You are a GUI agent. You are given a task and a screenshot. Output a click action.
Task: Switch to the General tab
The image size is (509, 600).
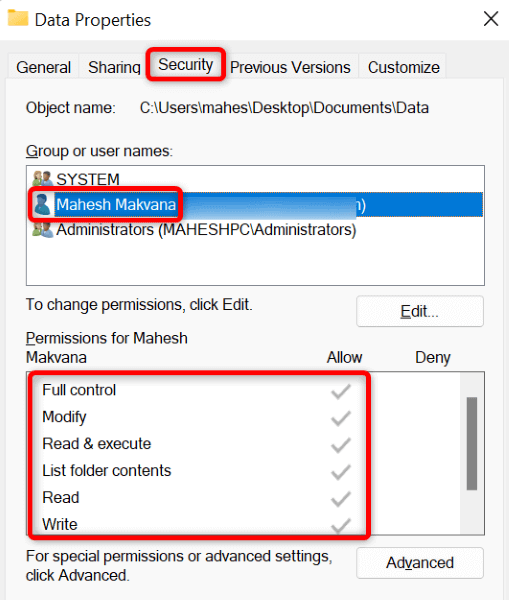pyautogui.click(x=43, y=67)
